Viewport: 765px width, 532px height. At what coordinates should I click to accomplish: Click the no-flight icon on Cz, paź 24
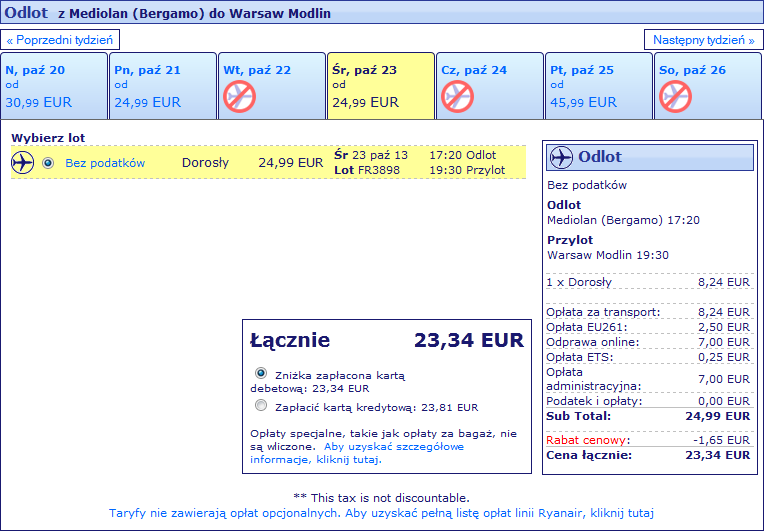pos(458,96)
